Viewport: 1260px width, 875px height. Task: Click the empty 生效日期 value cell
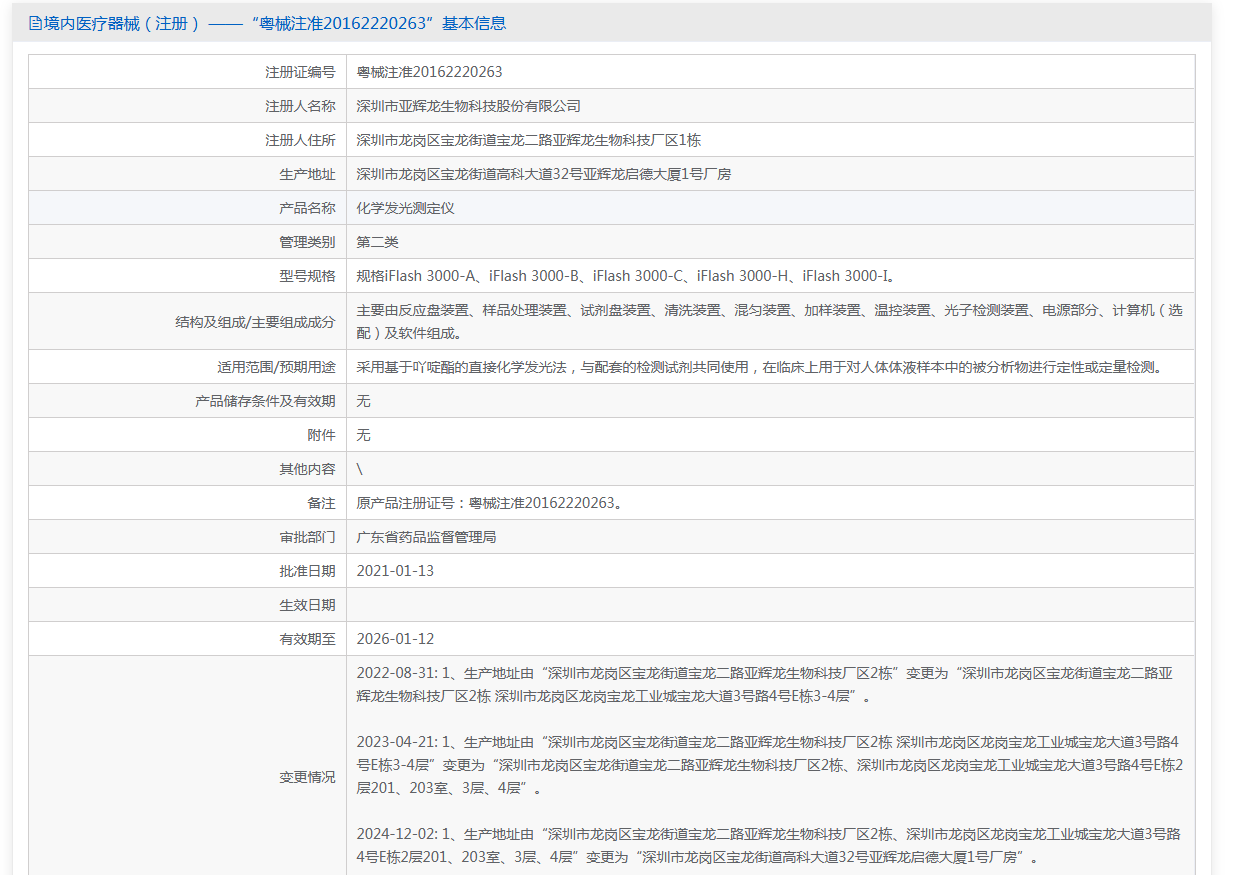pos(770,605)
